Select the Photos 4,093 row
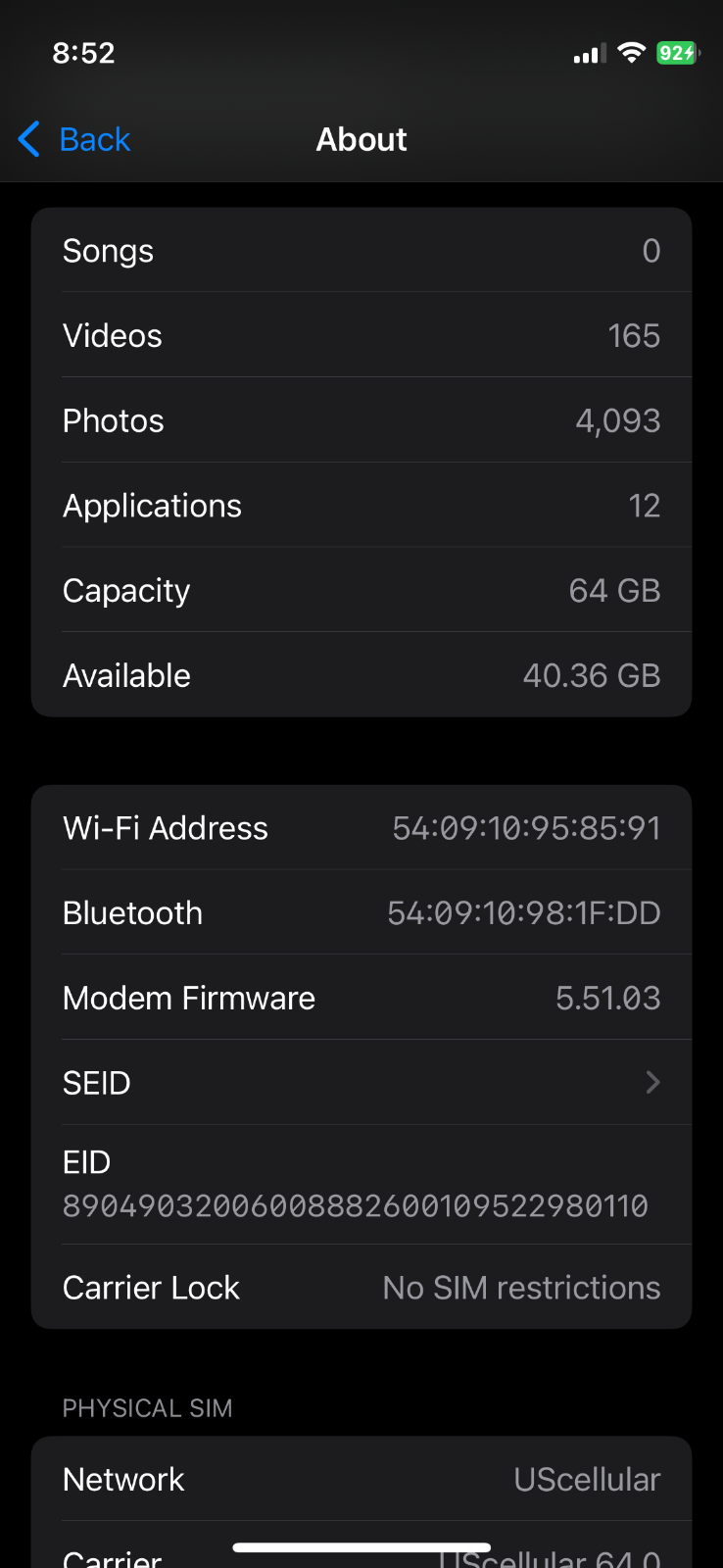Viewport: 723px width, 1568px height. 361,420
